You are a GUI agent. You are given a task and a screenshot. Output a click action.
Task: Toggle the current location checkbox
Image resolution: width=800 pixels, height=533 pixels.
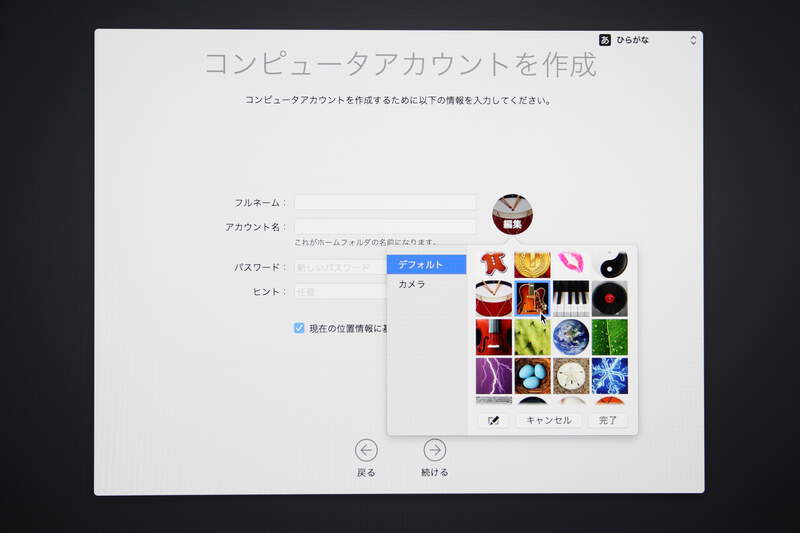pos(299,328)
